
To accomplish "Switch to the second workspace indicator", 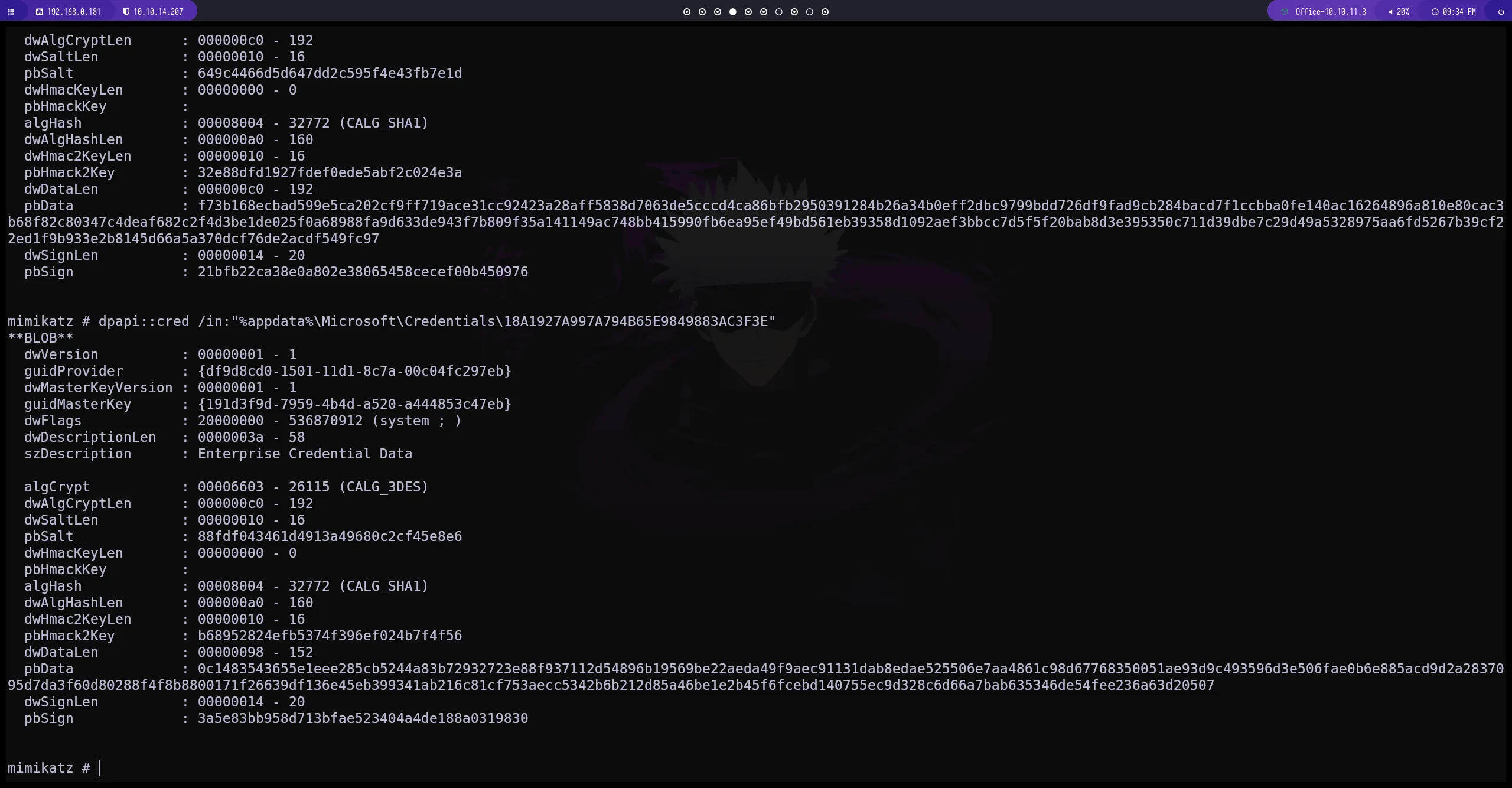I will click(x=702, y=12).
